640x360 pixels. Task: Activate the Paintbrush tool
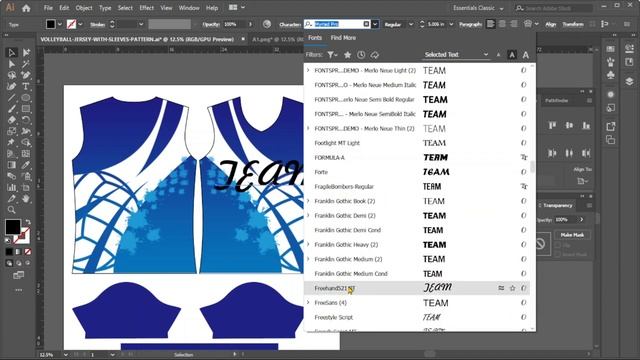[11, 109]
